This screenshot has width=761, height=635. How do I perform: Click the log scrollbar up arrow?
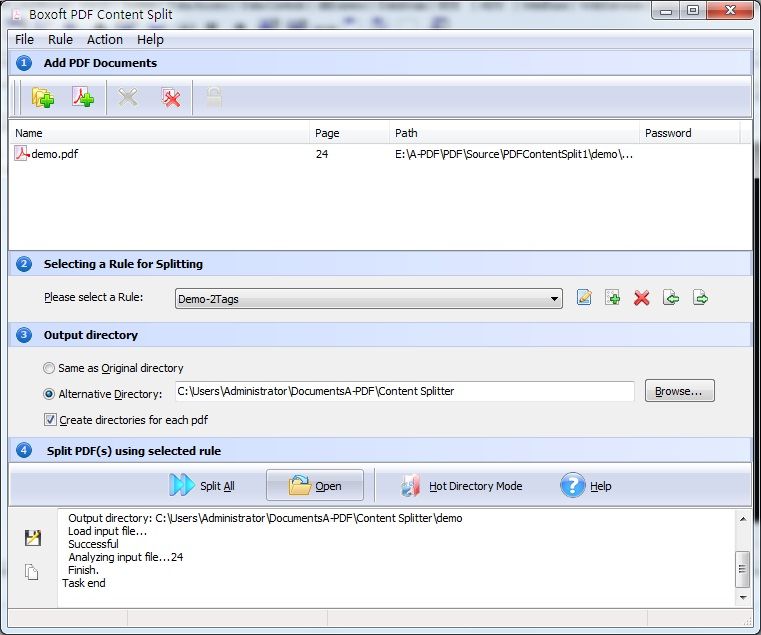pos(743,519)
